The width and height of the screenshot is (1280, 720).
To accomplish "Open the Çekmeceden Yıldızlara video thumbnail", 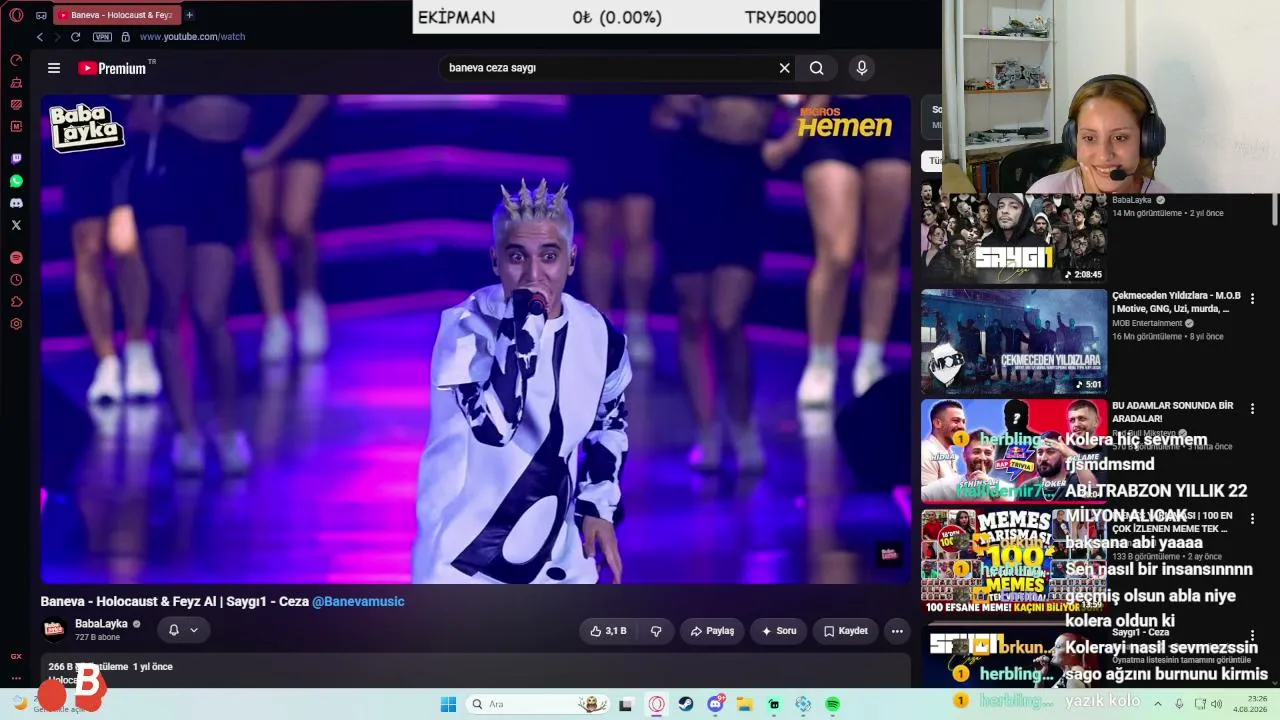I will tap(1014, 342).
